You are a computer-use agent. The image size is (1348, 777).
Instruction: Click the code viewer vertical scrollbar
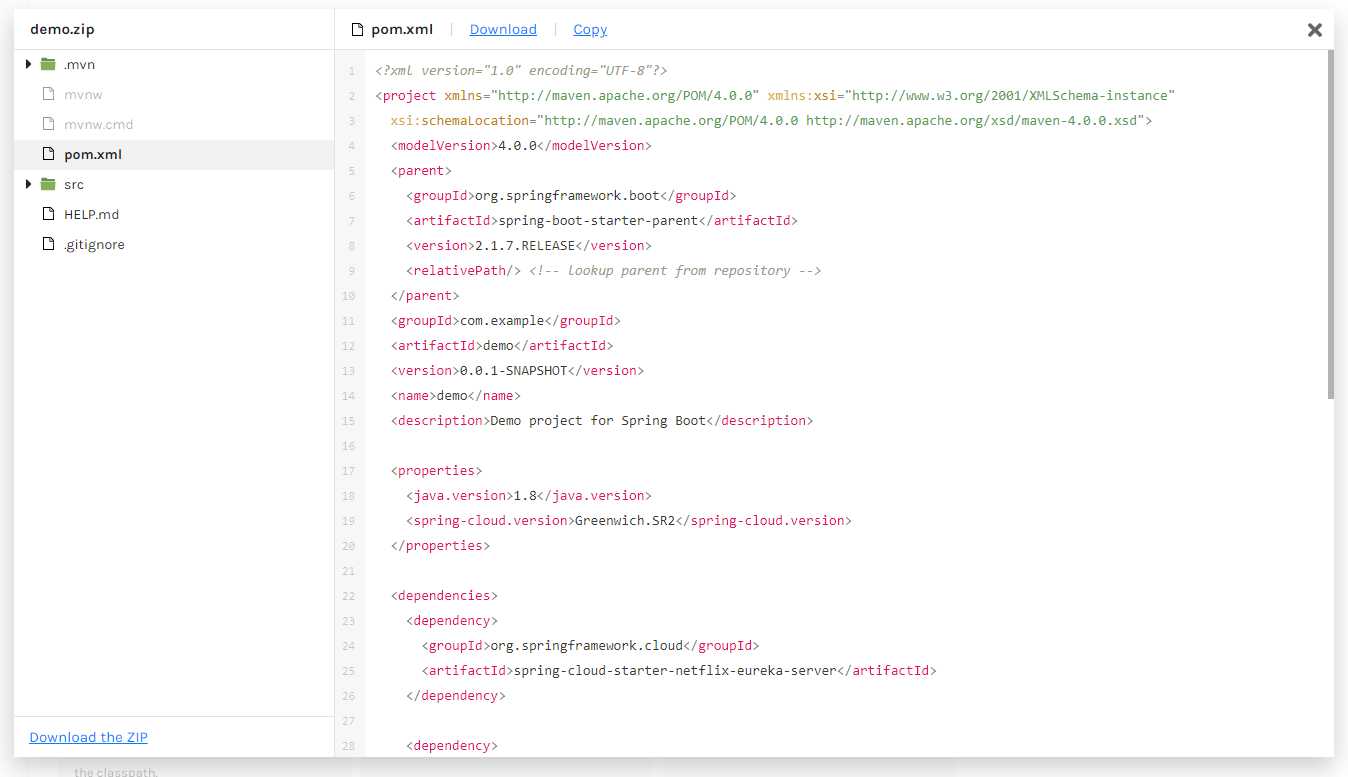point(1330,225)
